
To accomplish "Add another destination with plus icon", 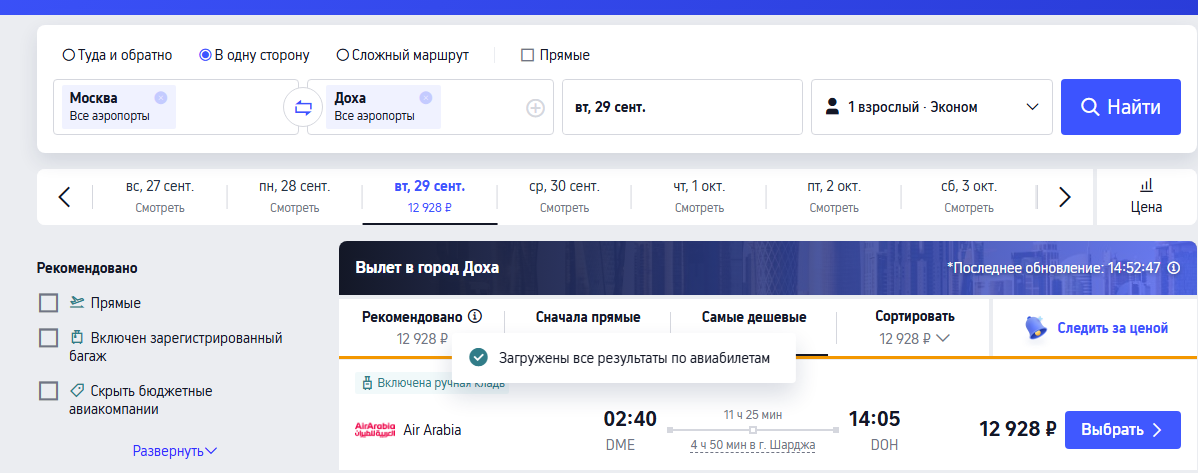I will tap(536, 108).
